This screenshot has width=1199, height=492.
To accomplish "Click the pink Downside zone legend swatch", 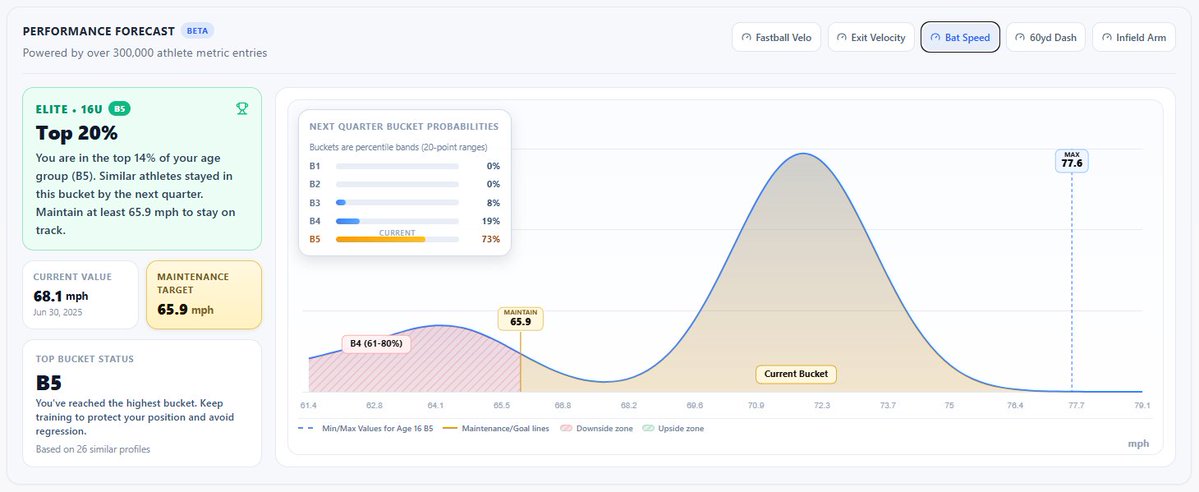I will 567,428.
